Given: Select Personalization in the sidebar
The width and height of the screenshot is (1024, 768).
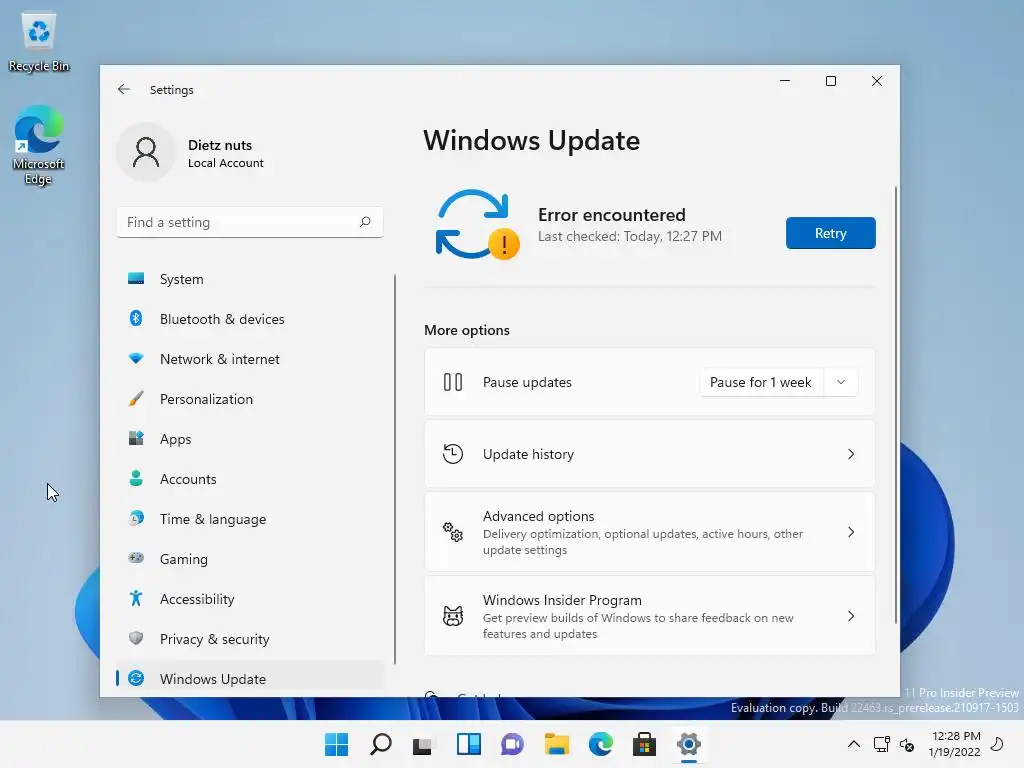Looking at the screenshot, I should tap(249, 398).
